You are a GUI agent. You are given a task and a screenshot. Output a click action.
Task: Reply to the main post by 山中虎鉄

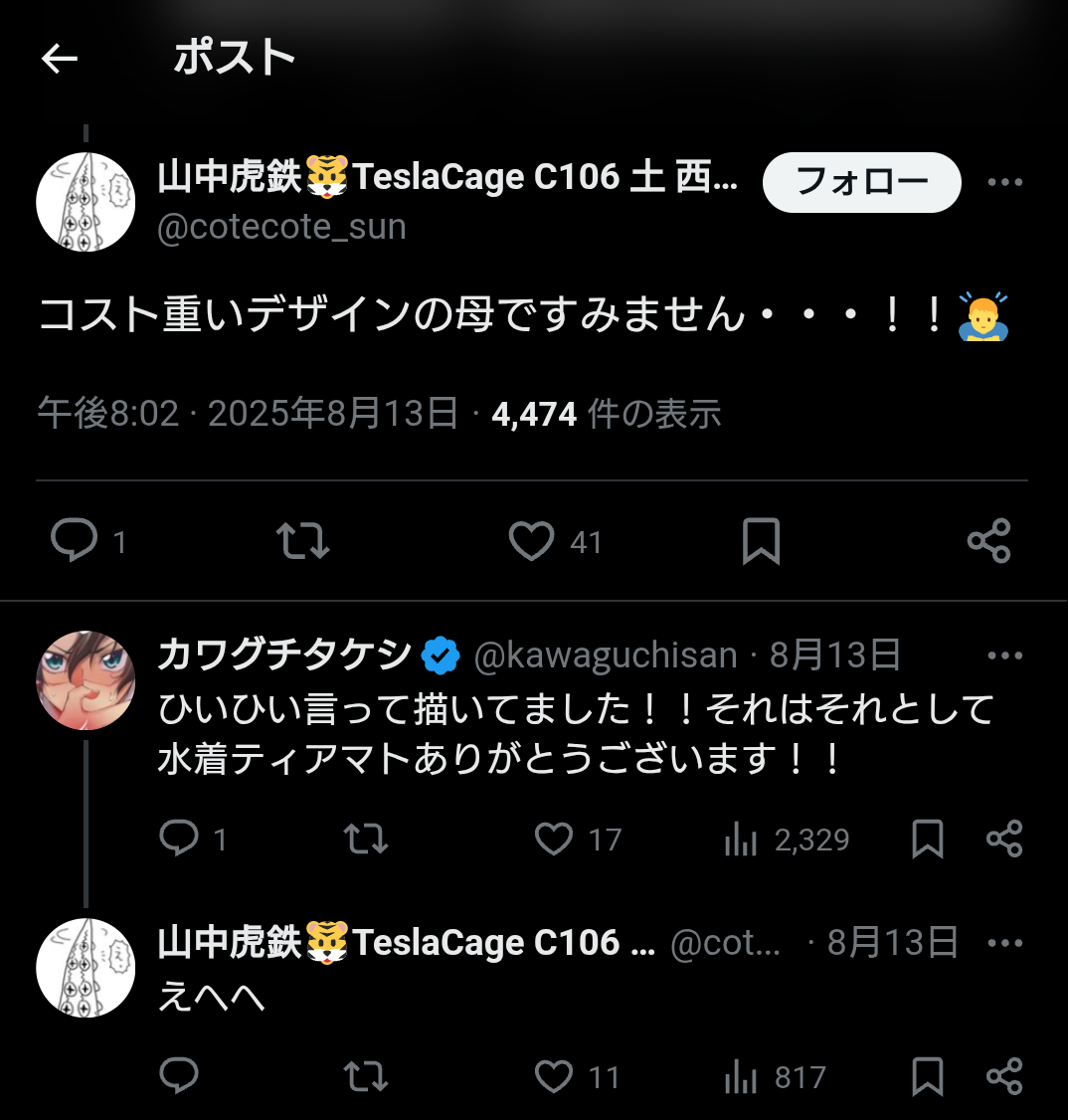coord(75,541)
